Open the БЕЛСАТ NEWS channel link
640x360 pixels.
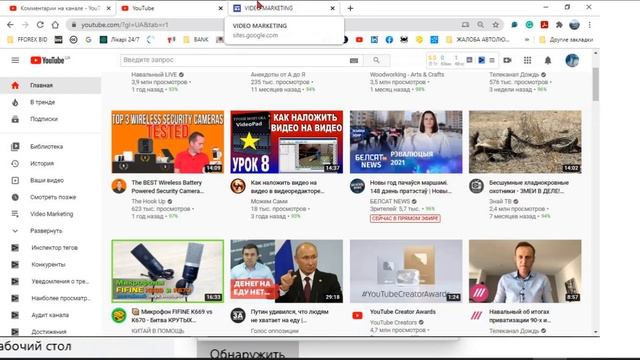390,201
